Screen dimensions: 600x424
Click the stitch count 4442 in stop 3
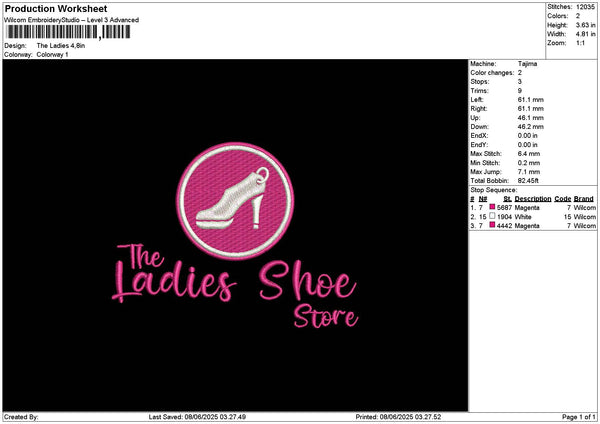[504, 226]
